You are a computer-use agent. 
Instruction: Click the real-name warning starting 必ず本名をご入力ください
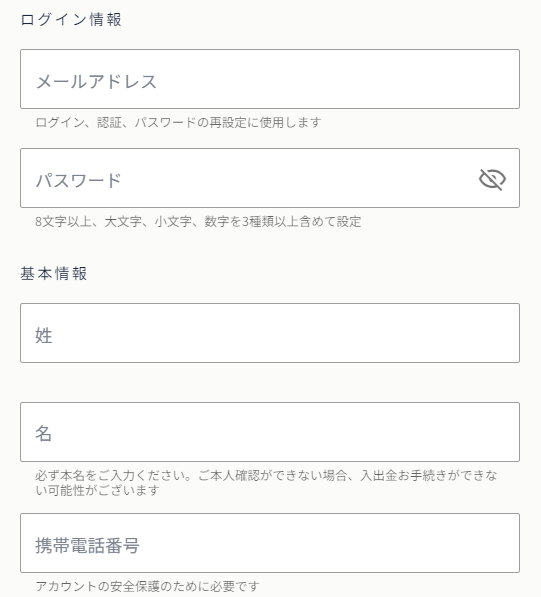pos(266,483)
